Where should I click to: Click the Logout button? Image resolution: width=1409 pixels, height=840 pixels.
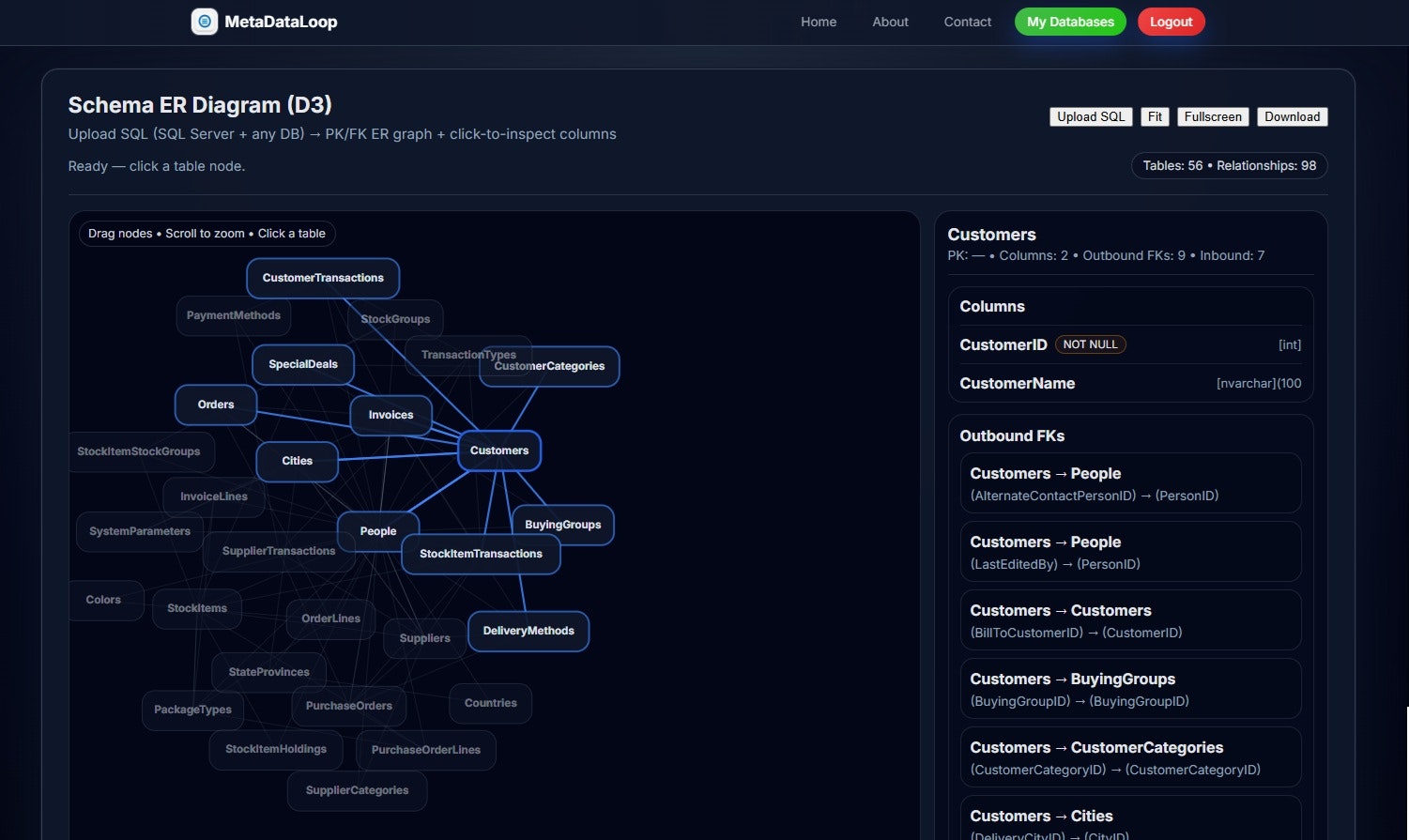click(1171, 22)
